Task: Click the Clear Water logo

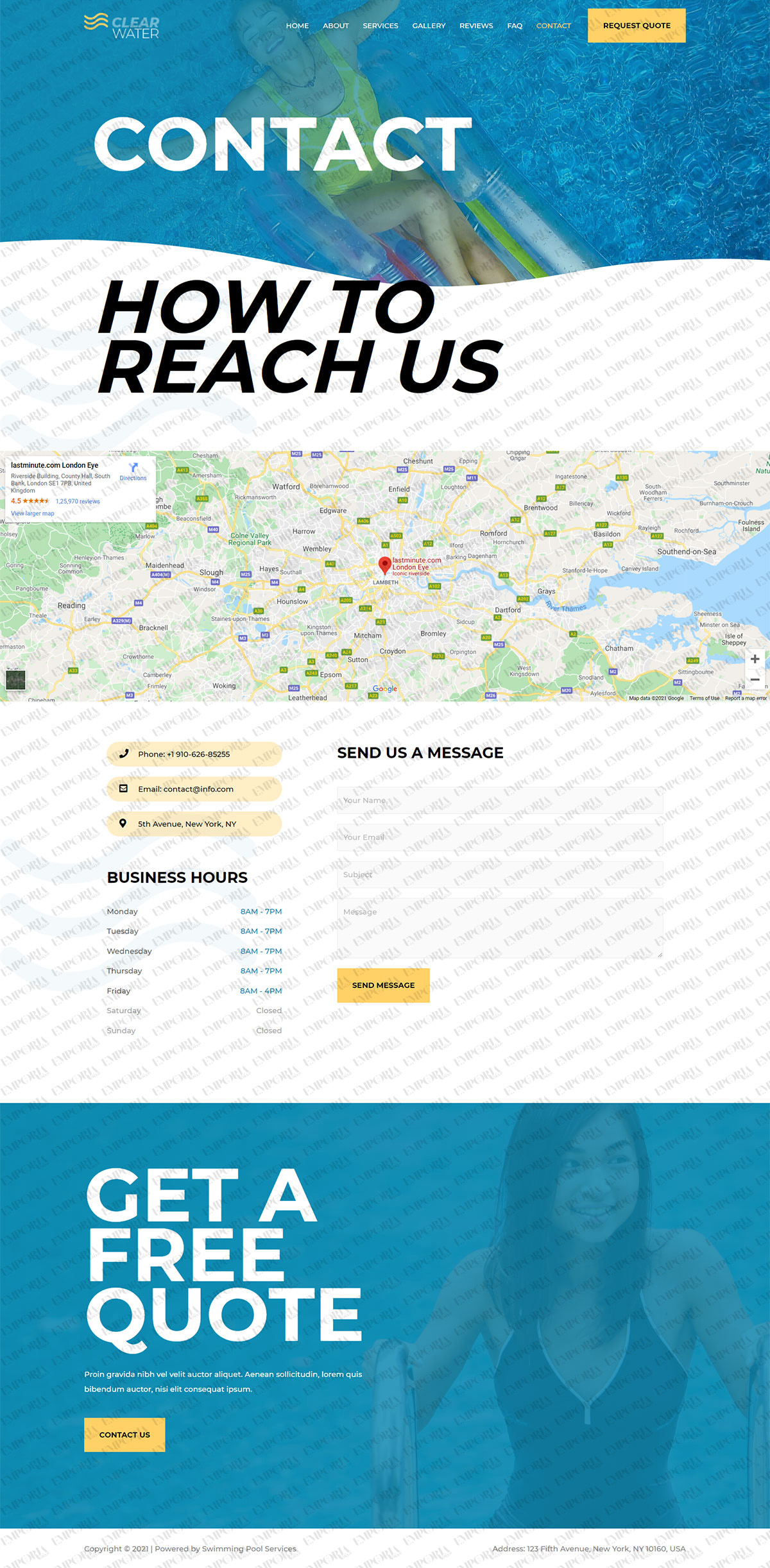Action: tap(122, 26)
